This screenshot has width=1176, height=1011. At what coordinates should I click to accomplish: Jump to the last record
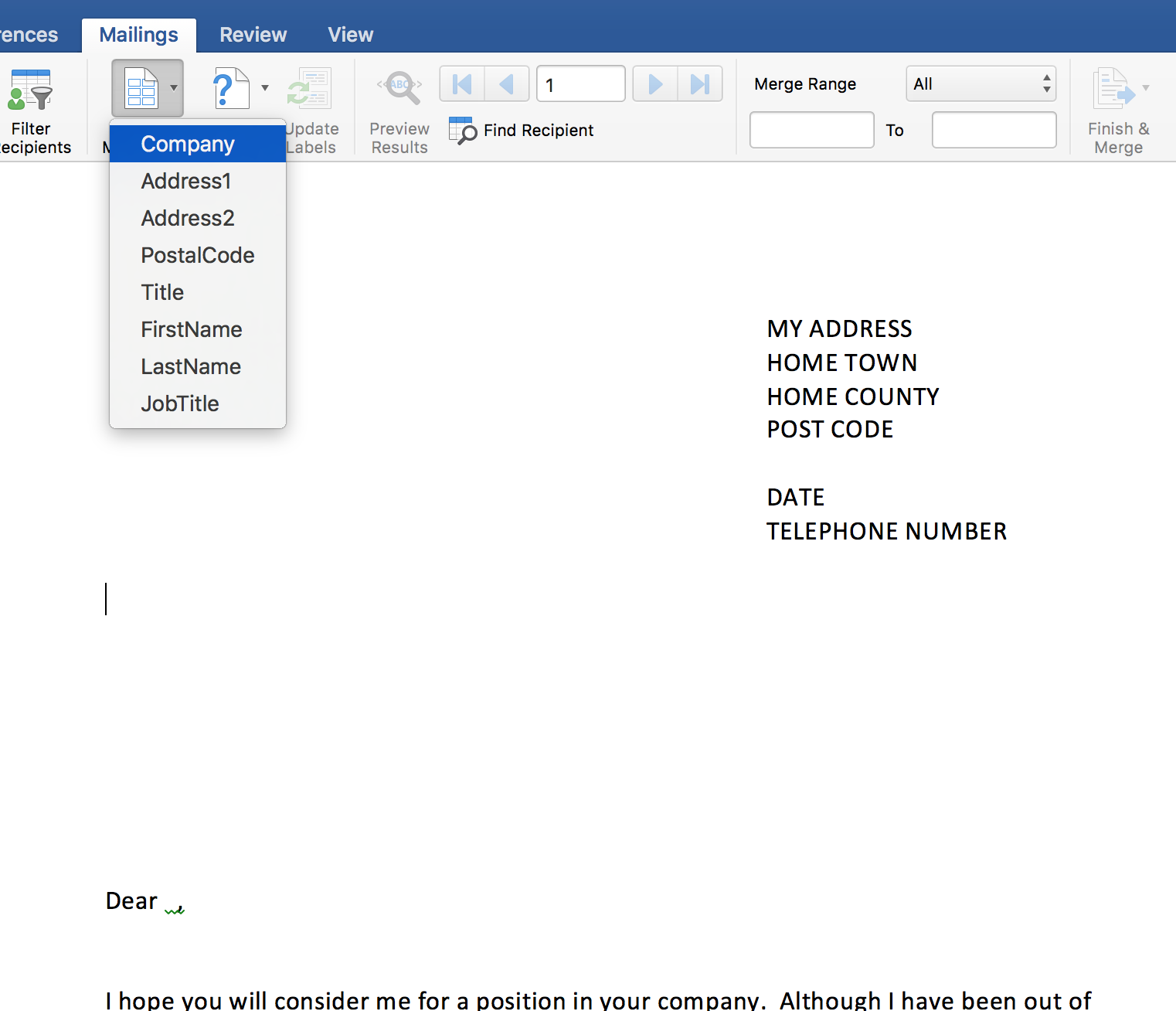point(701,83)
